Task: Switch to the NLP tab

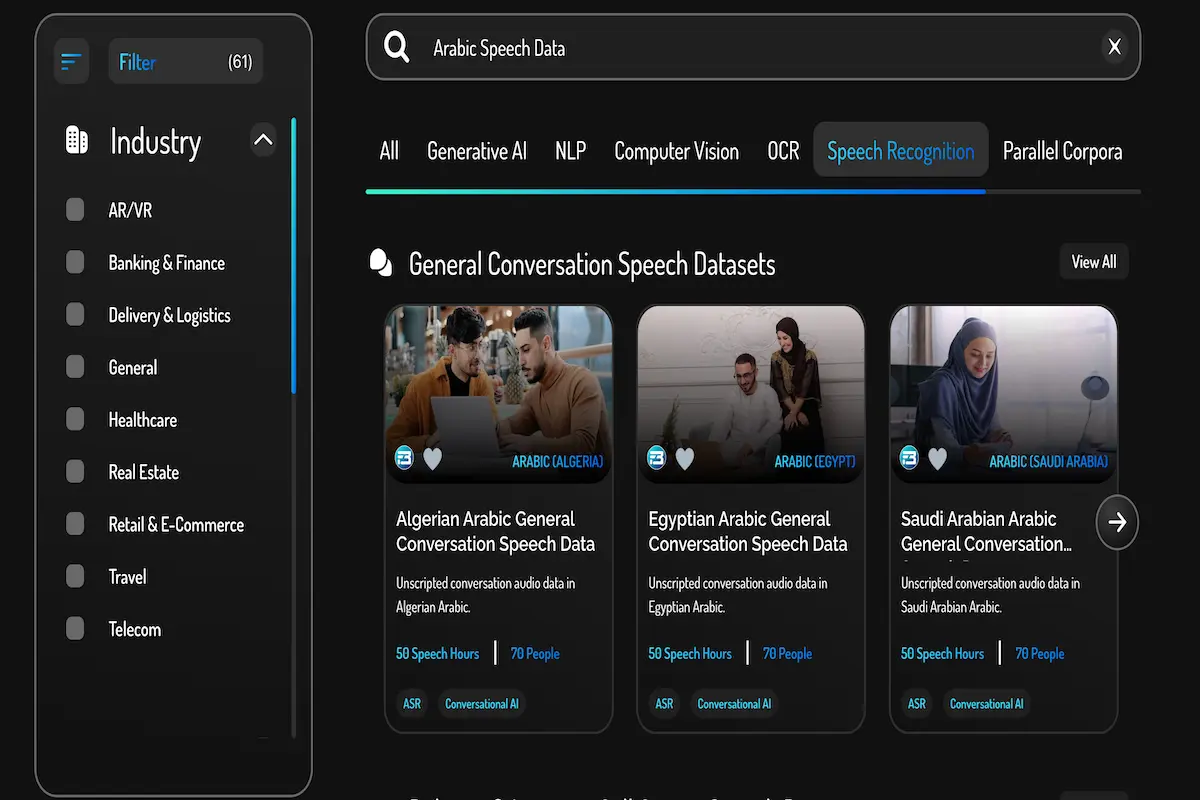Action: (x=571, y=151)
